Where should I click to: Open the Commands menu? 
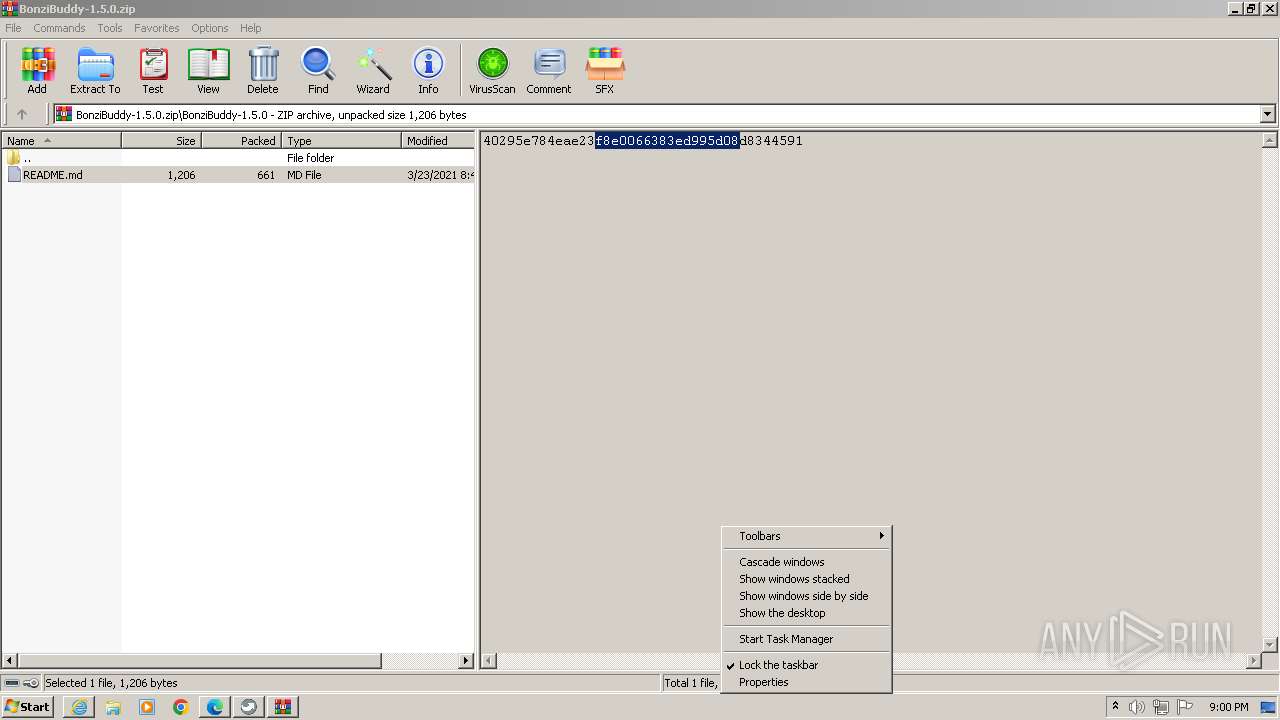click(x=59, y=28)
